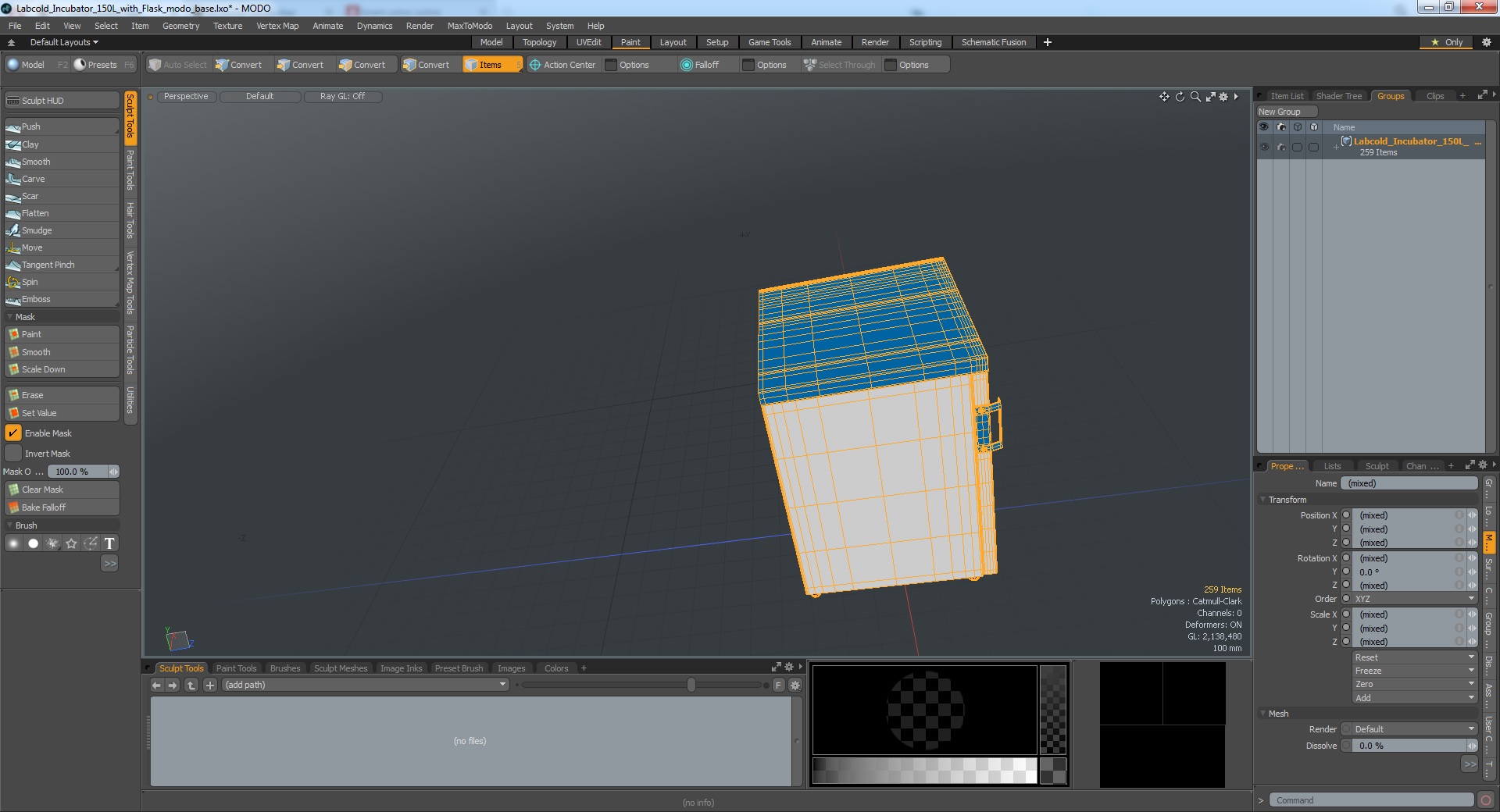Open transform Reset dropdown
Viewport: 1500px width, 812px height.
[1415, 657]
